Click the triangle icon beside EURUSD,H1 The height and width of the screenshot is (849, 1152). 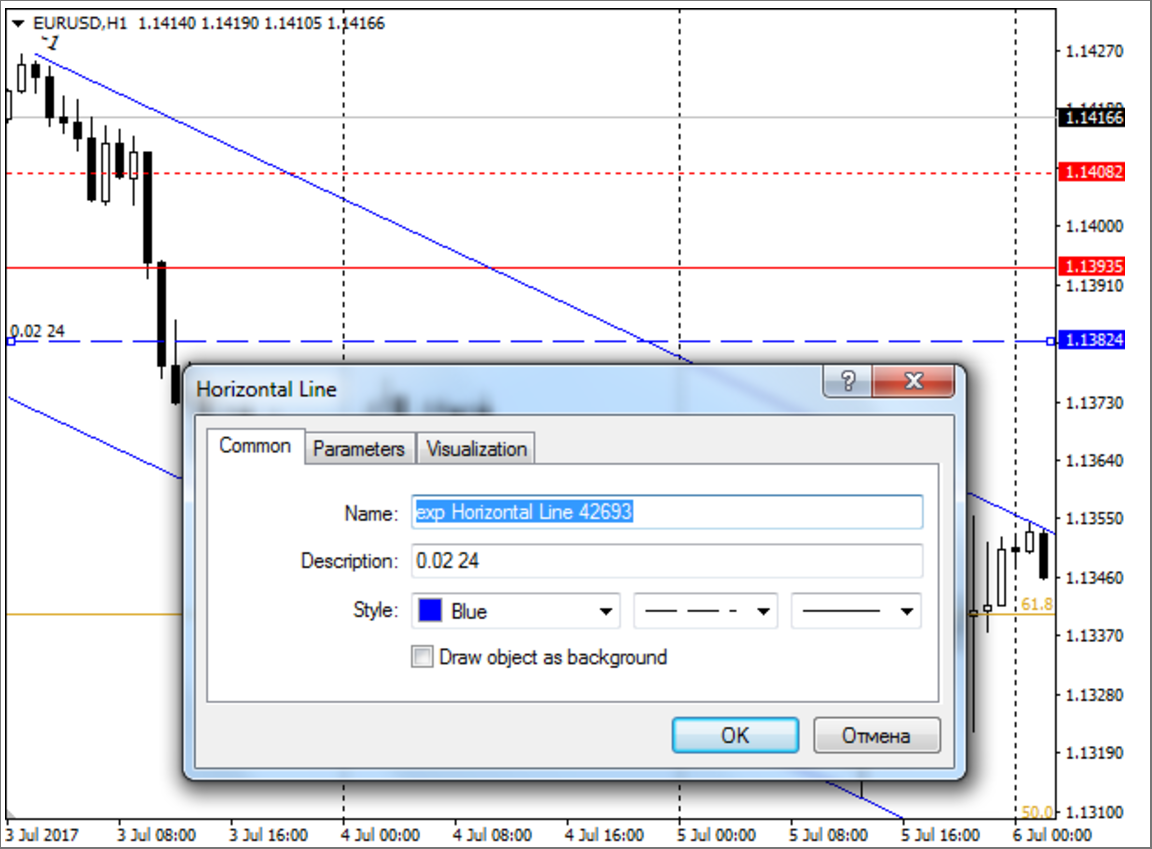(18, 23)
